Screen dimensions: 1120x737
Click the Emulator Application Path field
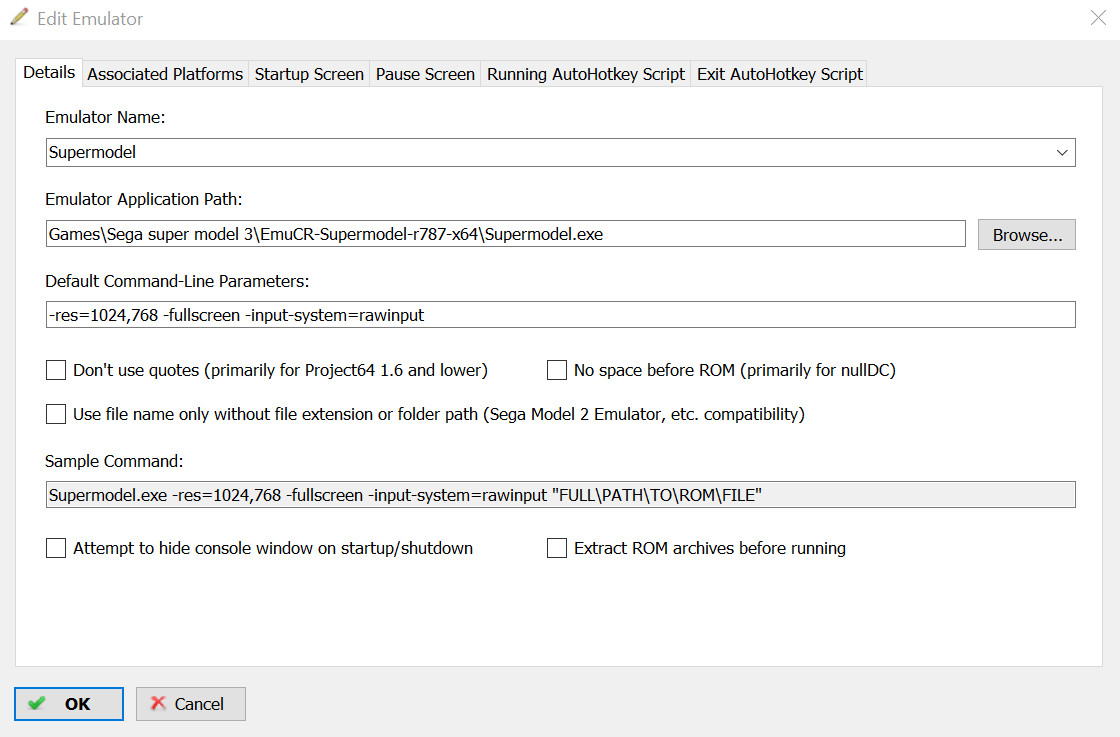pos(506,234)
